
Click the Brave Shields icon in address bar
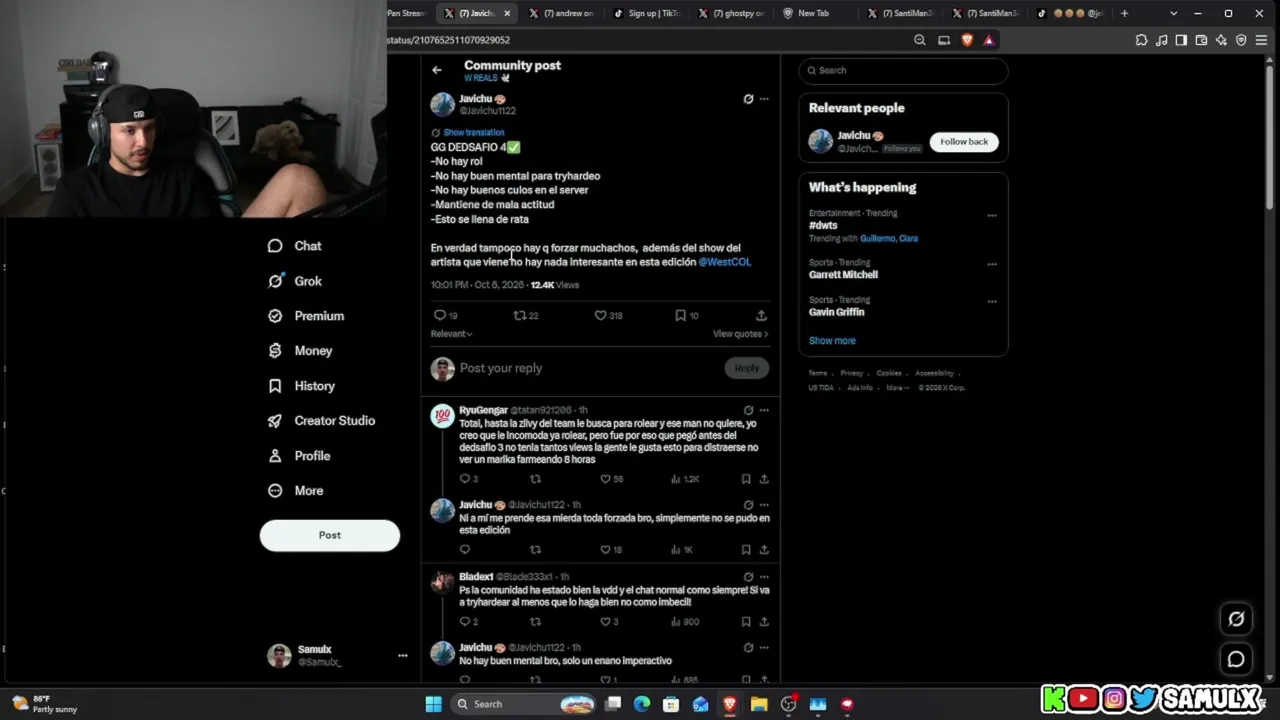[x=967, y=40]
